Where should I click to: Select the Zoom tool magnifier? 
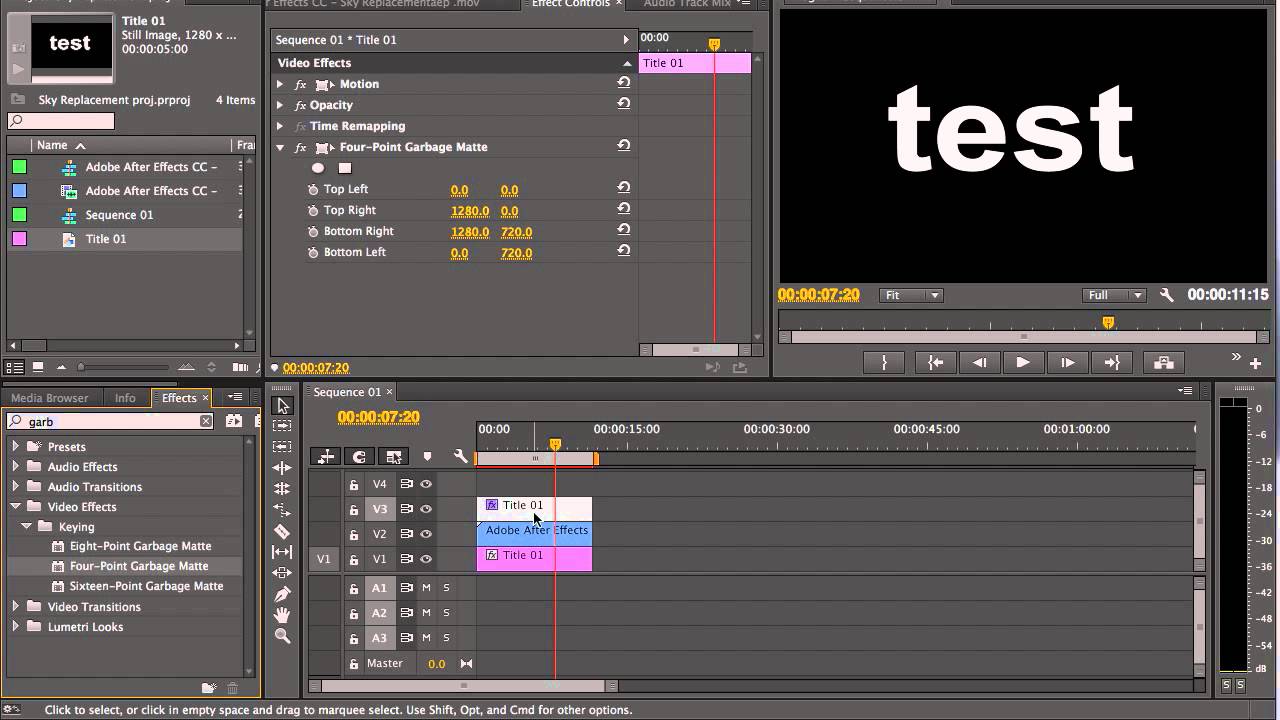(x=282, y=636)
